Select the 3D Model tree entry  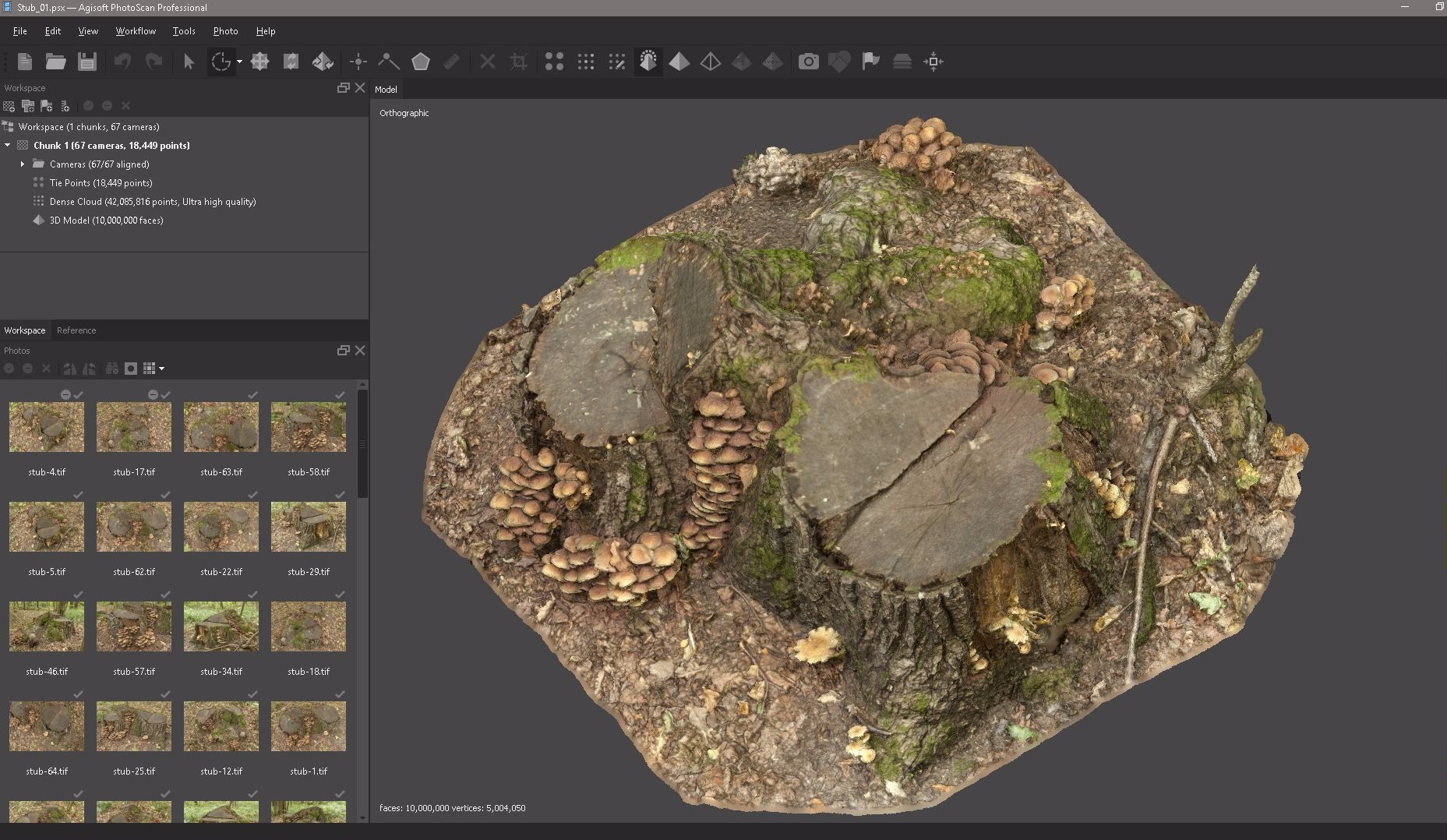pyautogui.click(x=106, y=221)
